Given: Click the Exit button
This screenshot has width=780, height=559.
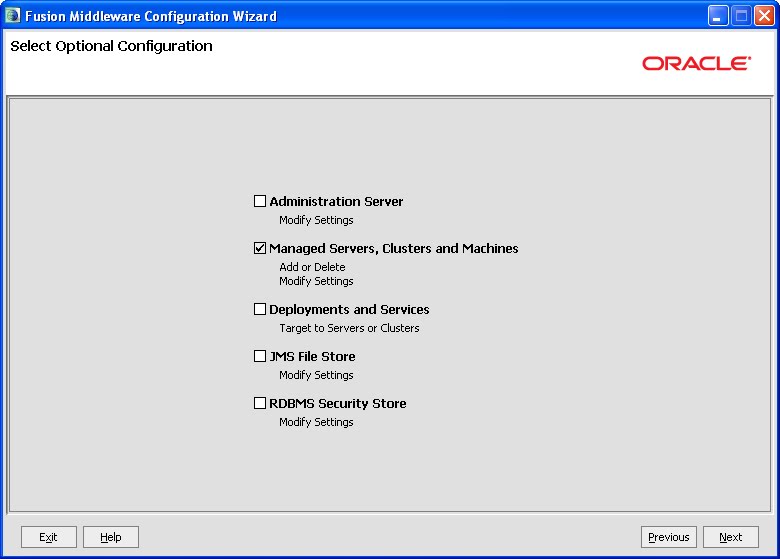Looking at the screenshot, I should (x=49, y=537).
